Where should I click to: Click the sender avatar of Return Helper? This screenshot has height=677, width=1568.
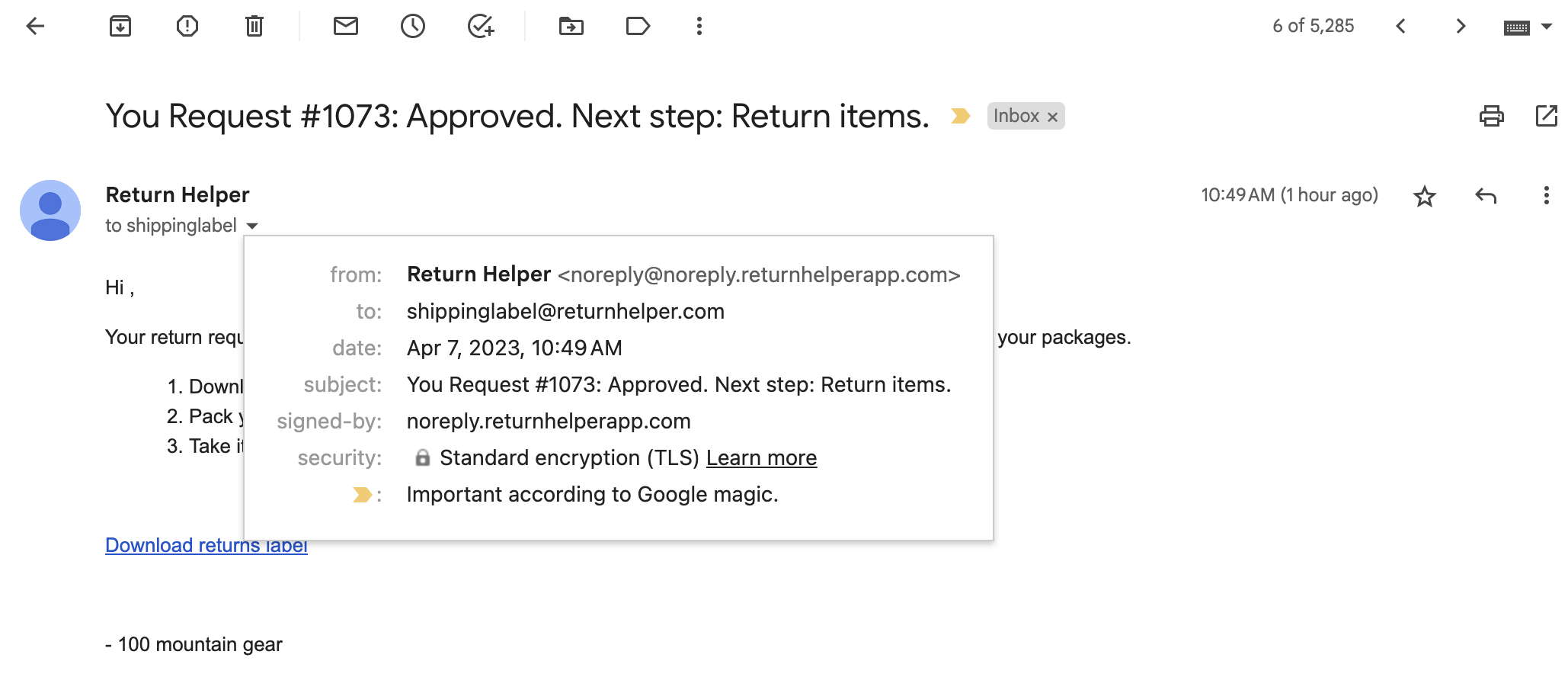(x=50, y=210)
